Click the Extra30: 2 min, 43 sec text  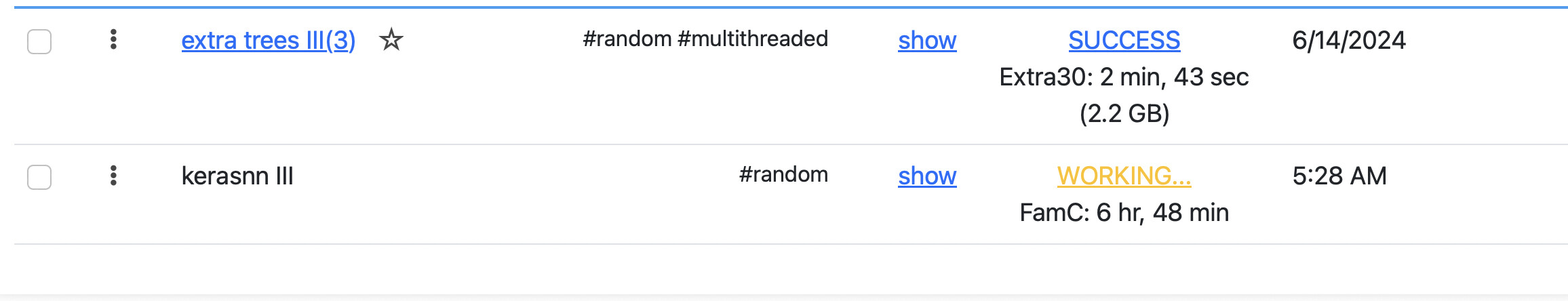[x=1124, y=77]
